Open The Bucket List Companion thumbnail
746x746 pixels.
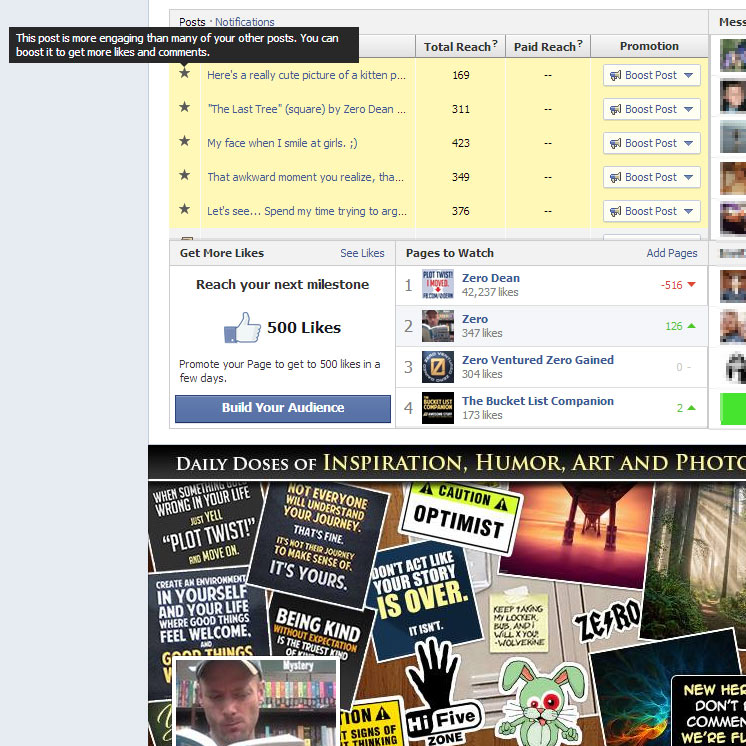(438, 408)
